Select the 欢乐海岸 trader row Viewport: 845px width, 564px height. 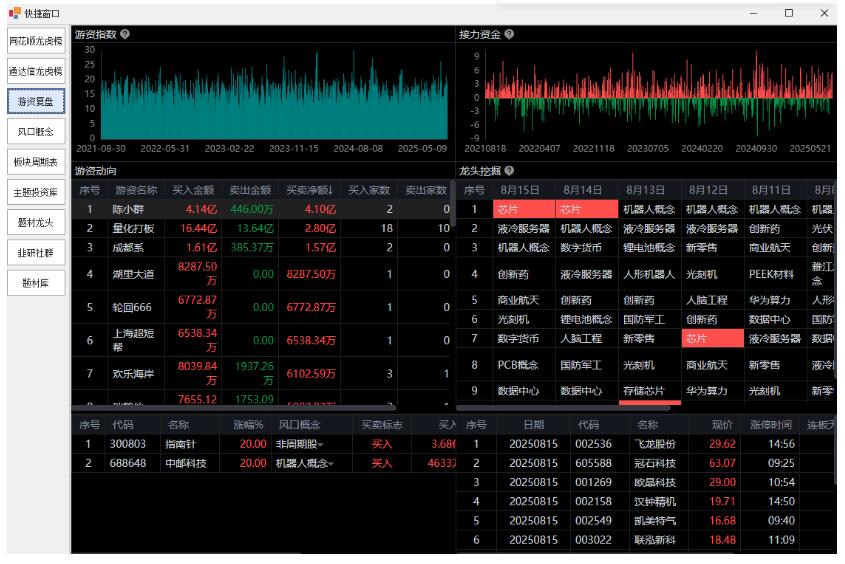pyautogui.click(x=262, y=373)
